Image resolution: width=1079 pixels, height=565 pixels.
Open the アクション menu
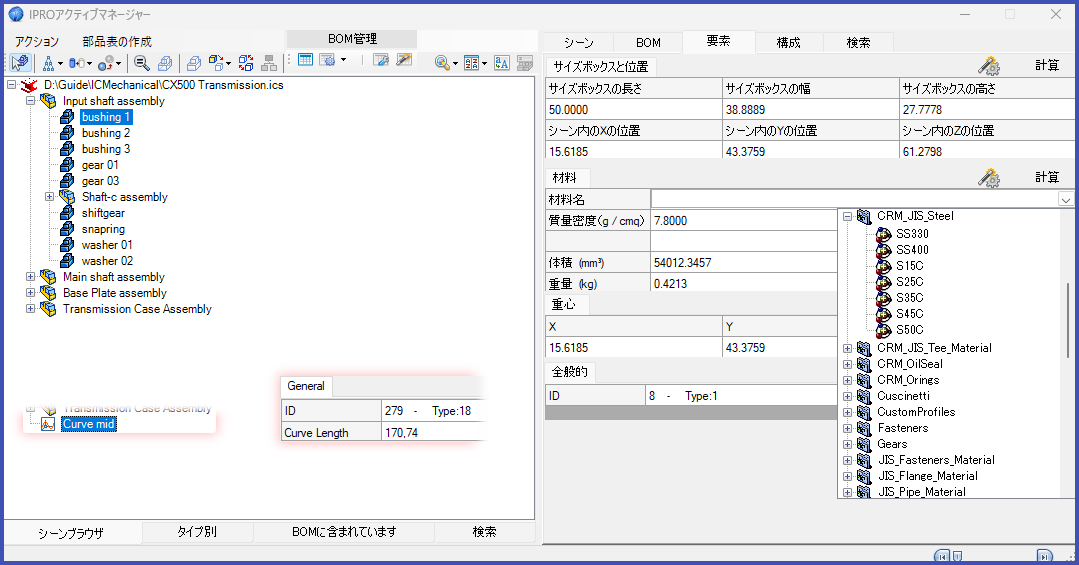tap(36, 42)
